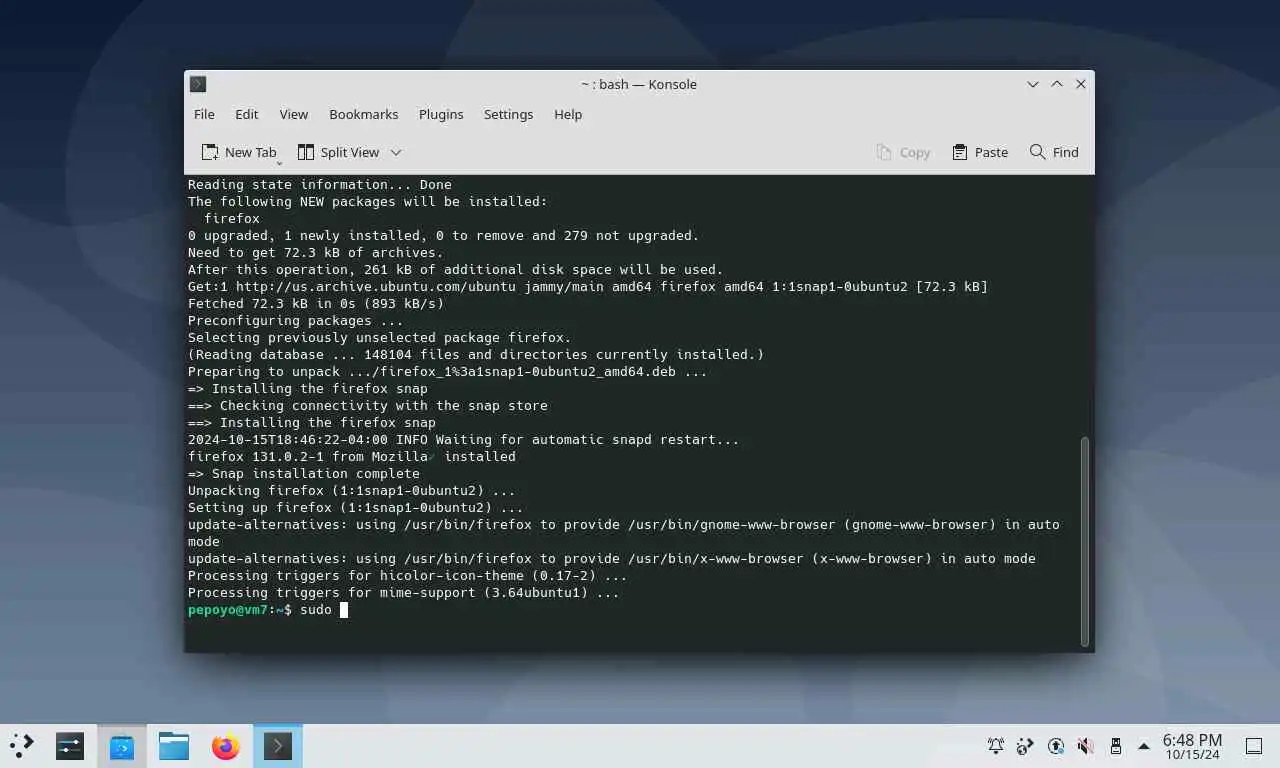1280x768 pixels.
Task: Click the Konsole window icon in title bar
Action: [x=198, y=84]
